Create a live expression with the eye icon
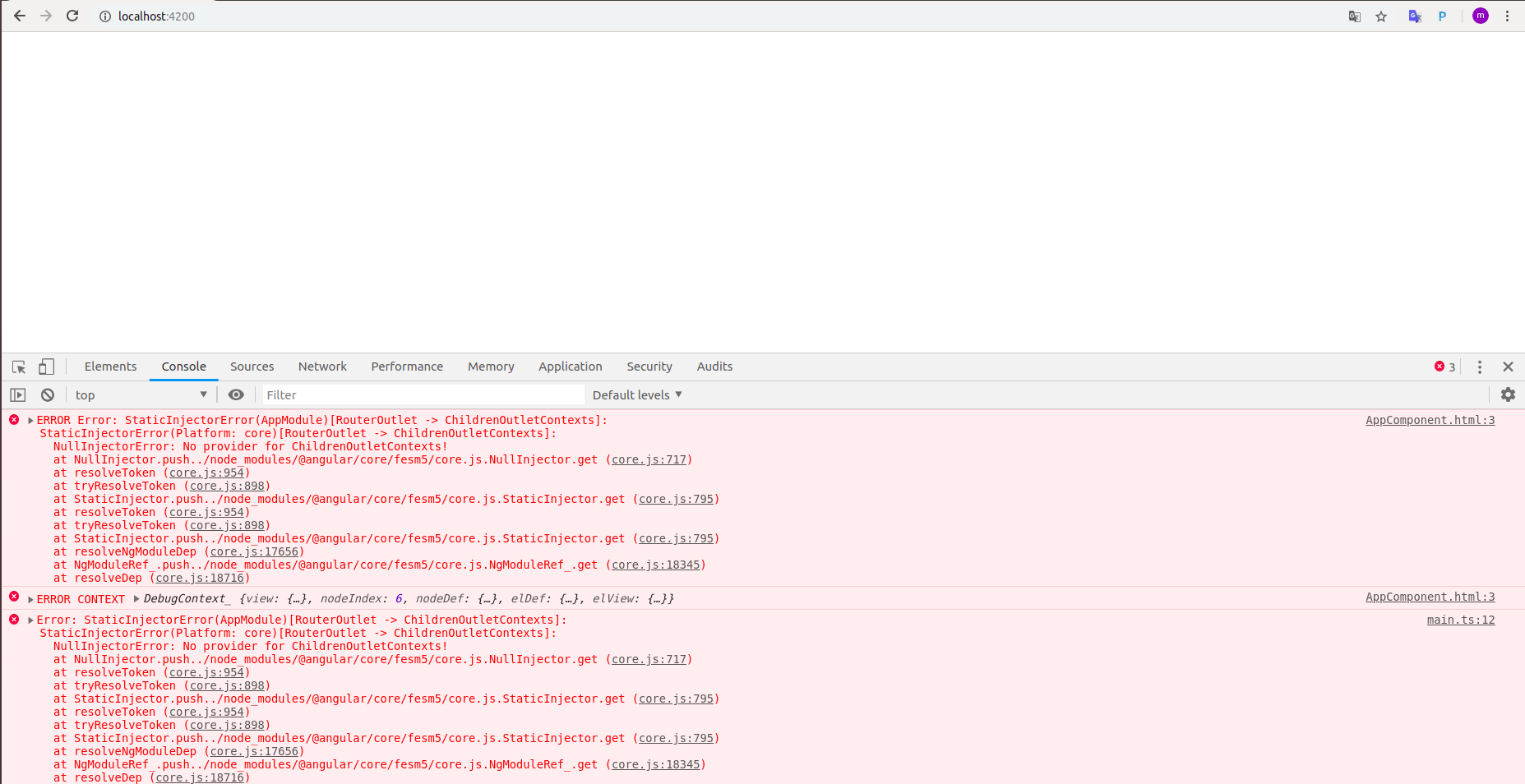The image size is (1525, 784). (236, 394)
